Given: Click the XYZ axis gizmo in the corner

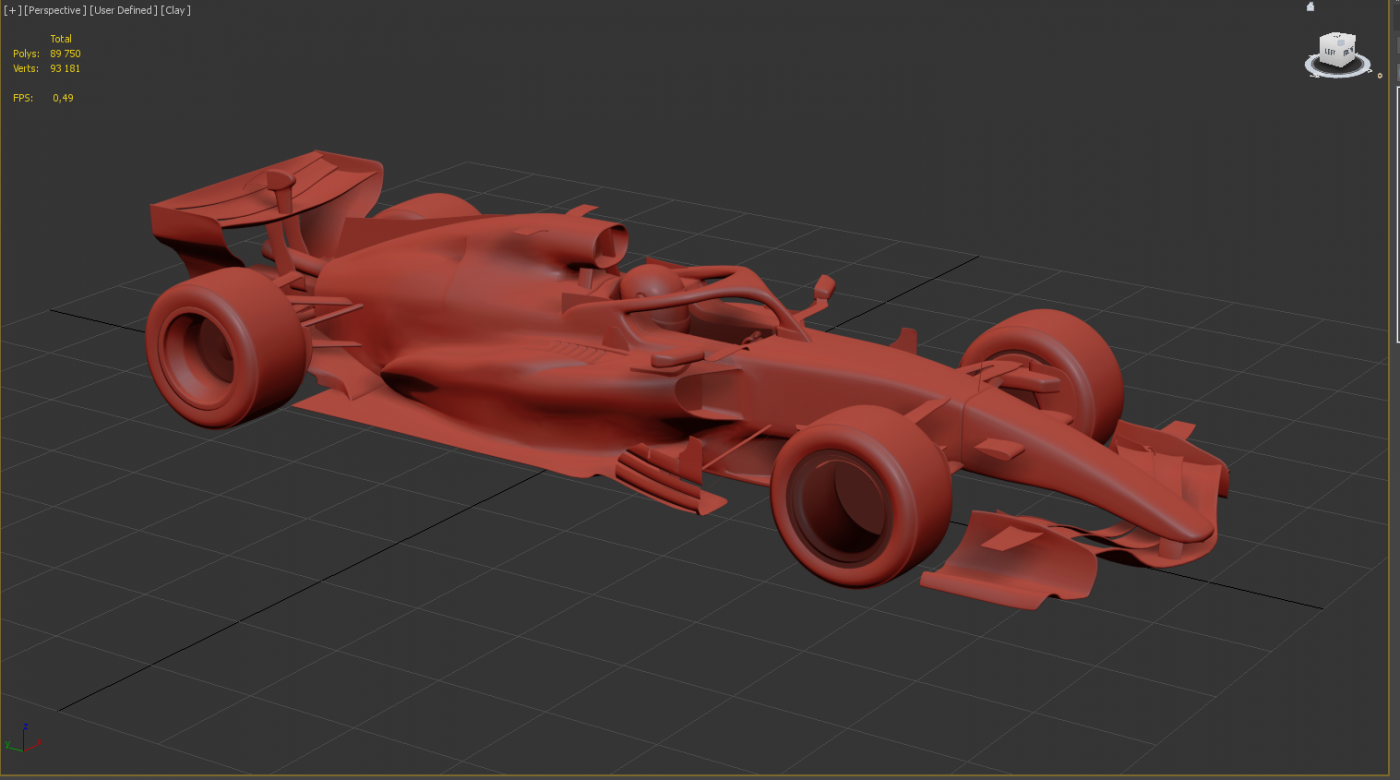Looking at the screenshot, I should pos(20,738).
